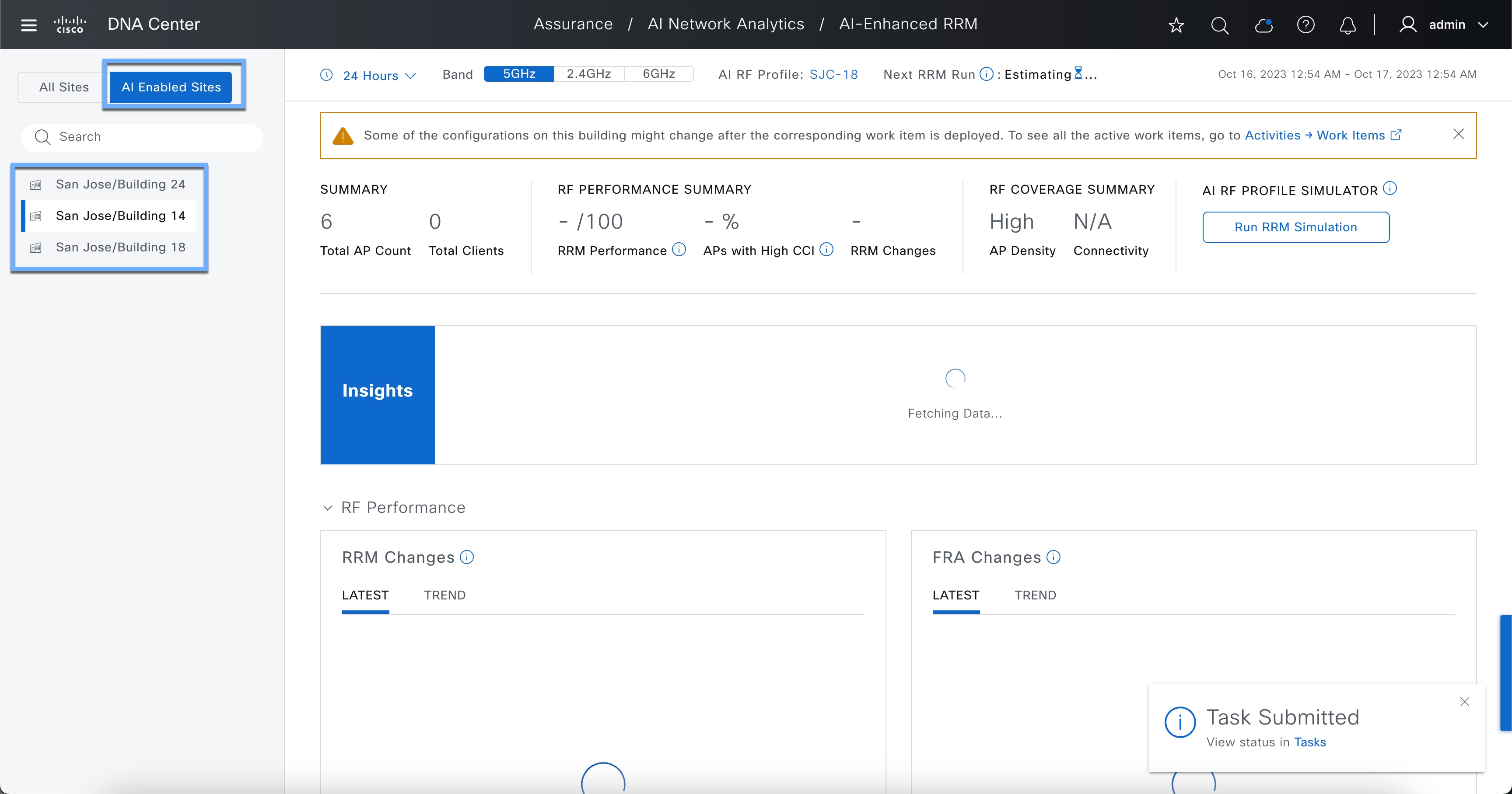Open the notifications bell icon
Screen dimensions: 1512x794
1347,24
